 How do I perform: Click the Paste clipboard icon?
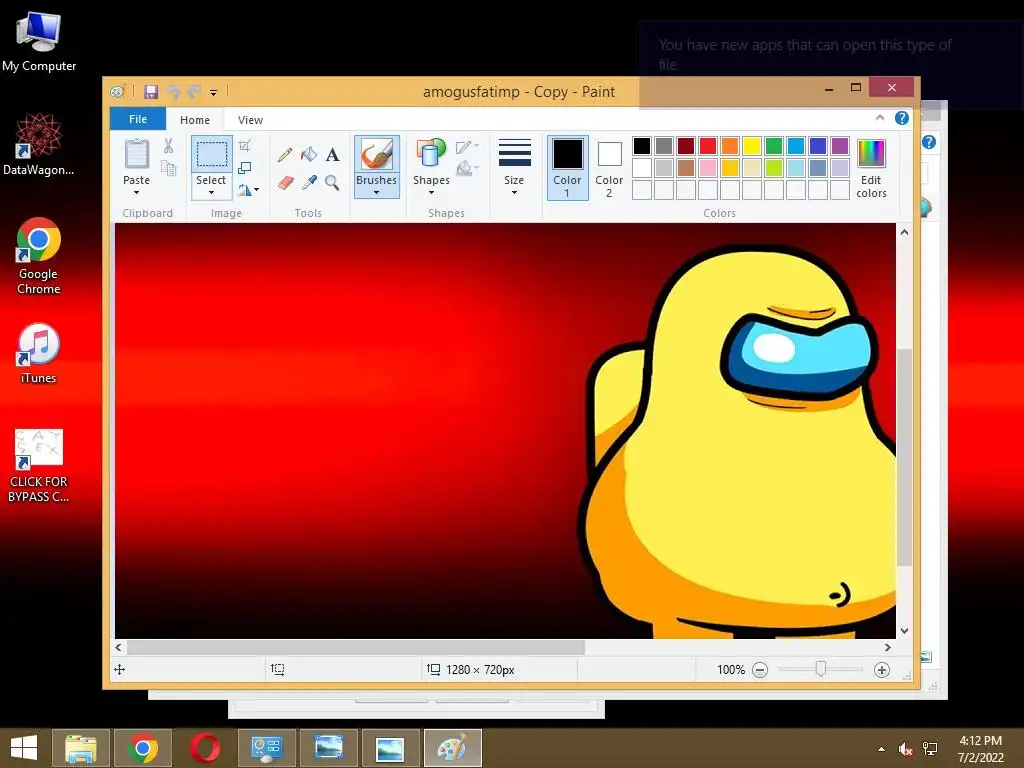tap(136, 154)
